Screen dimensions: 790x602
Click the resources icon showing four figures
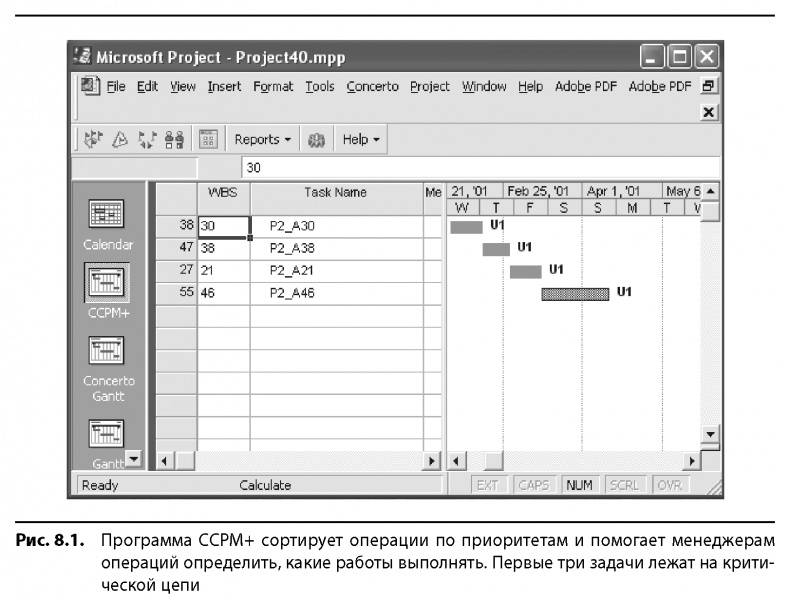pyautogui.click(x=174, y=140)
